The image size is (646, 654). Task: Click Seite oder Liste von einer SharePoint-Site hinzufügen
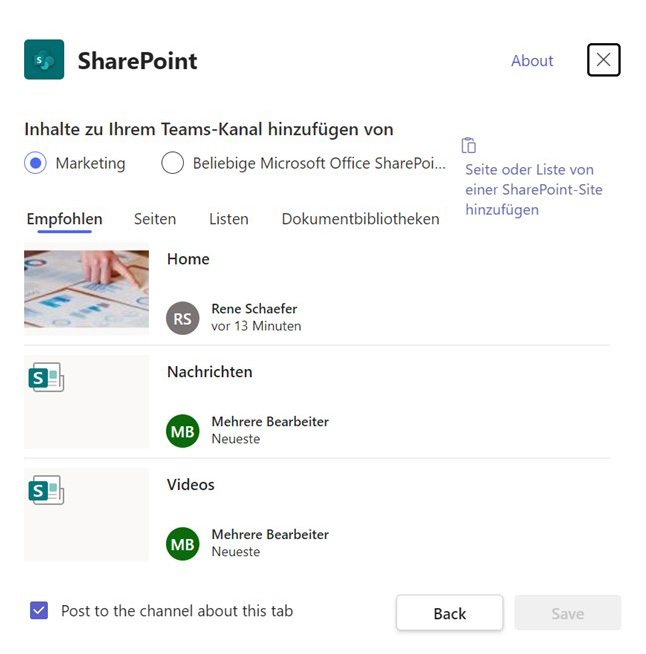click(x=534, y=190)
